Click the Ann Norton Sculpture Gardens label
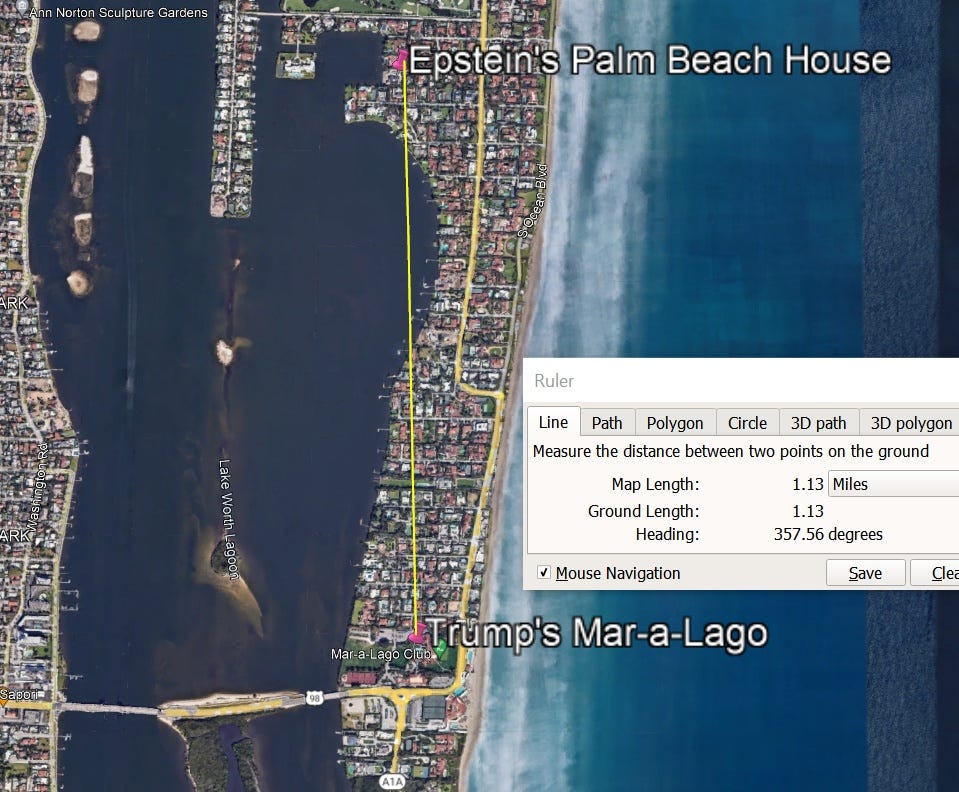 point(118,12)
